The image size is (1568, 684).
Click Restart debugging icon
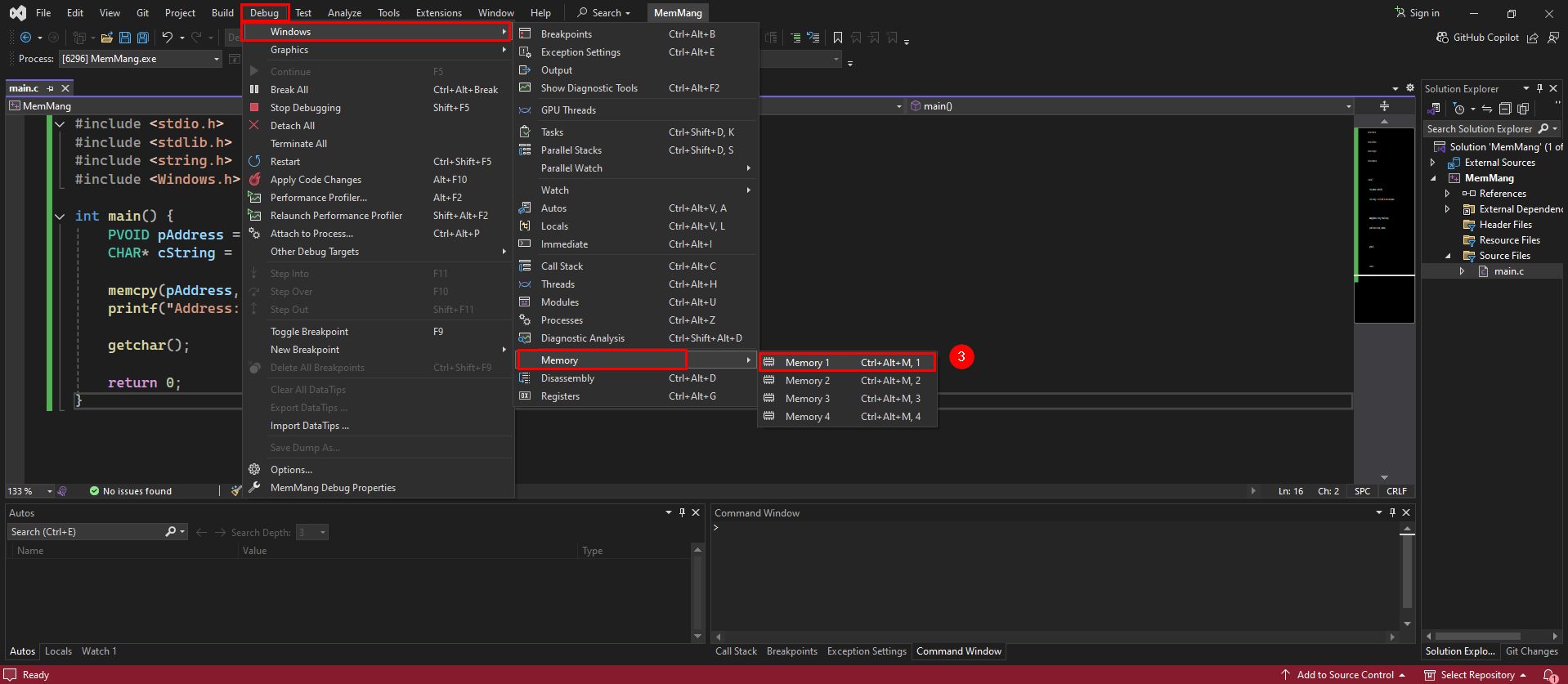[x=254, y=161]
